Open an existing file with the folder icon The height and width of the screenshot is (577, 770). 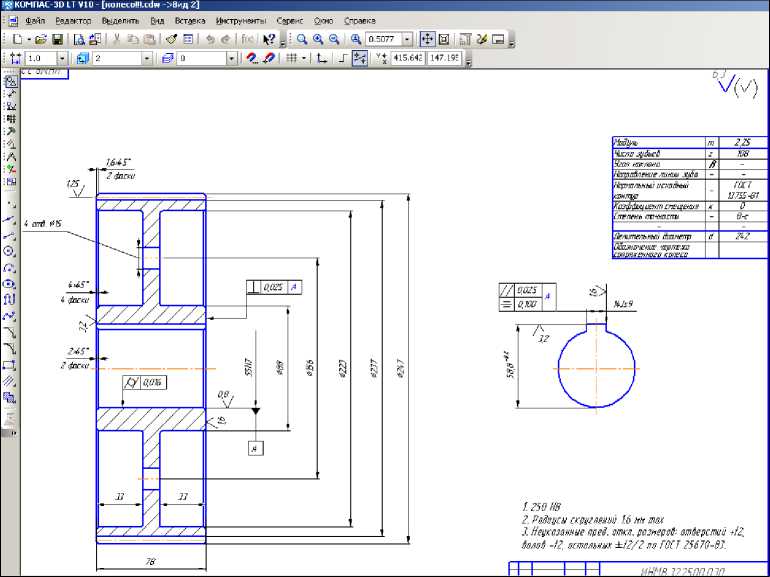pos(41,39)
